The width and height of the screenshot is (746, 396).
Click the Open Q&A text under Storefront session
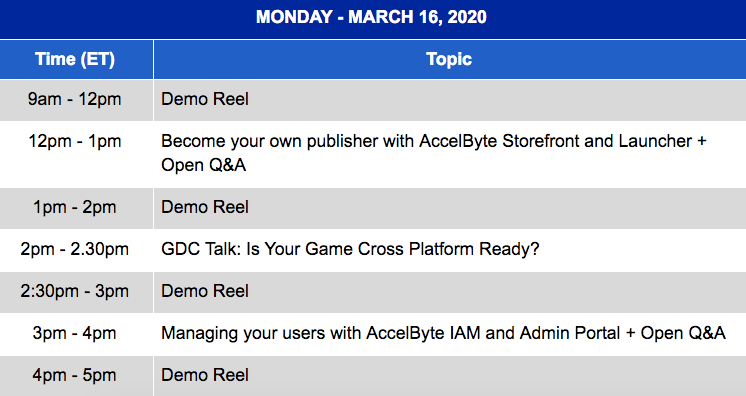(x=204, y=165)
